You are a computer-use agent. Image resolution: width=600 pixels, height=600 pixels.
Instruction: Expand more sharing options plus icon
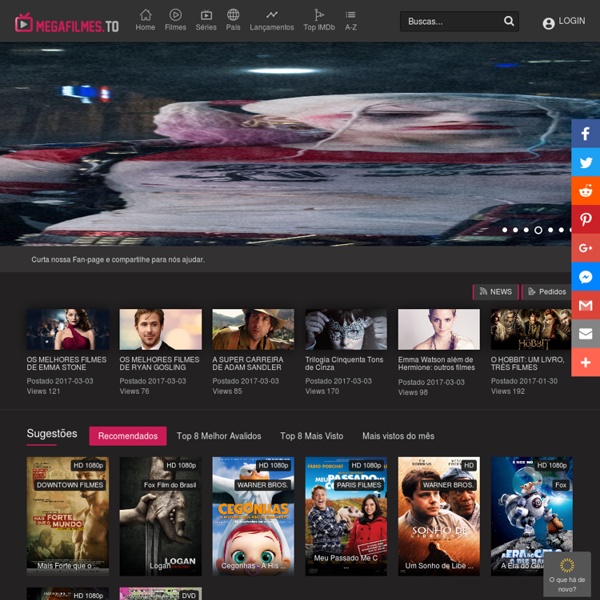586,362
